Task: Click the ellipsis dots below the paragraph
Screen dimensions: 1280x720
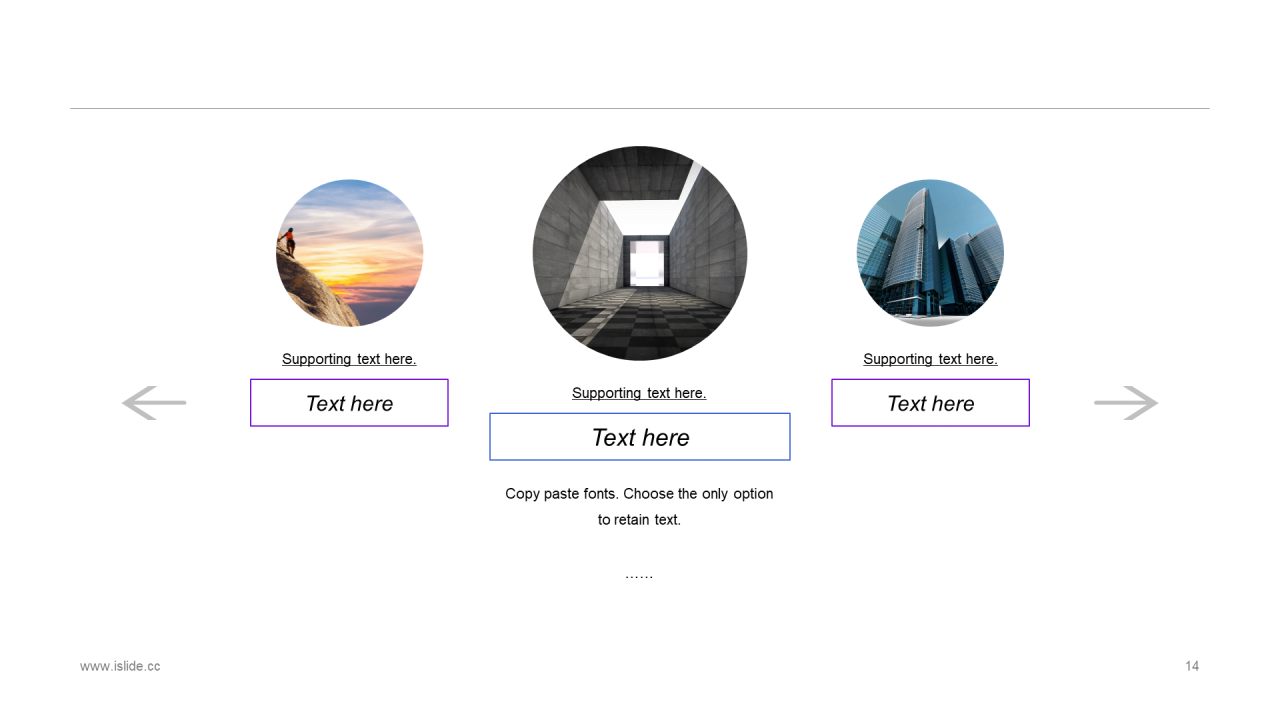Action: click(639, 576)
